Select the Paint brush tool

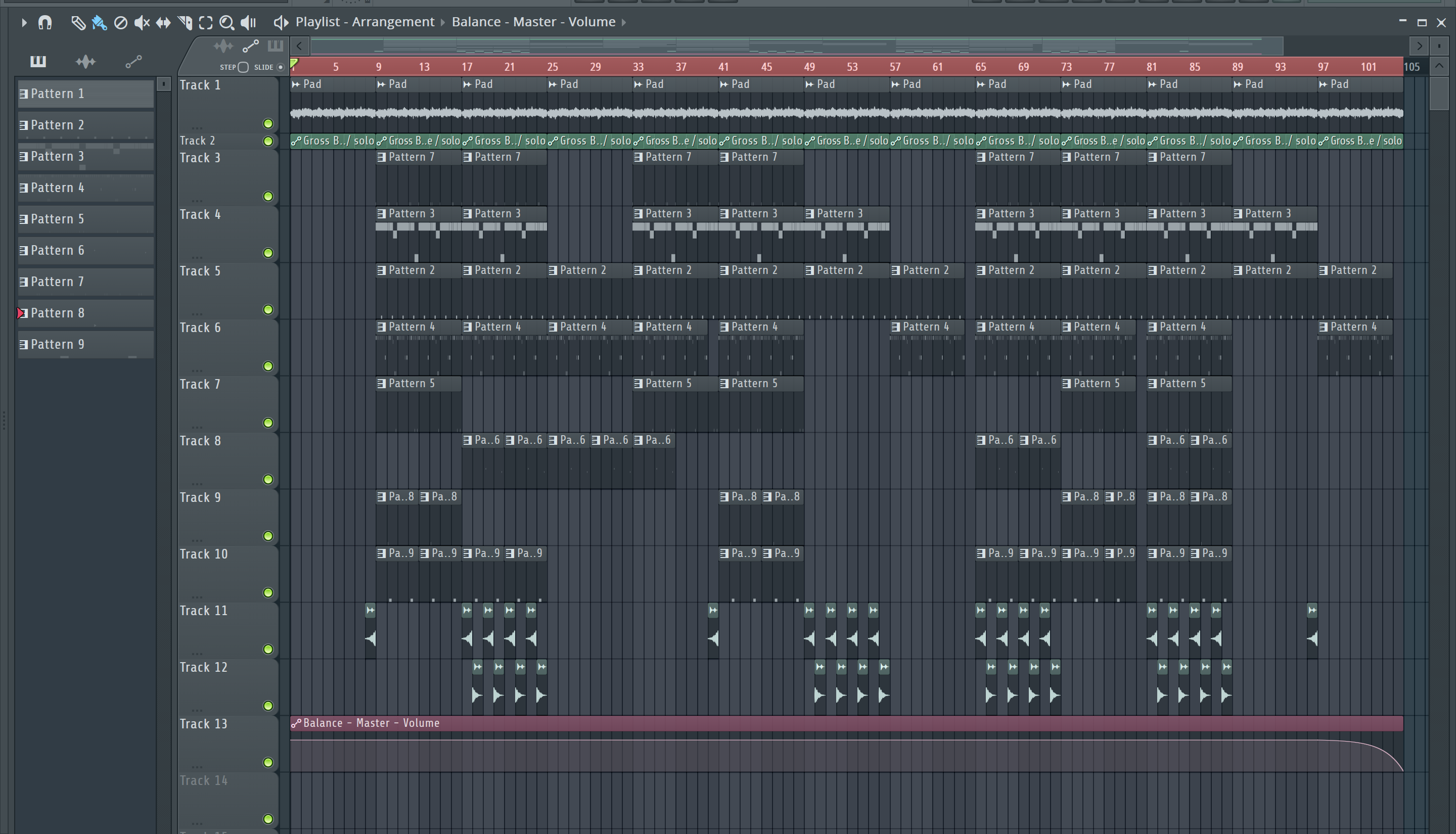(x=99, y=22)
